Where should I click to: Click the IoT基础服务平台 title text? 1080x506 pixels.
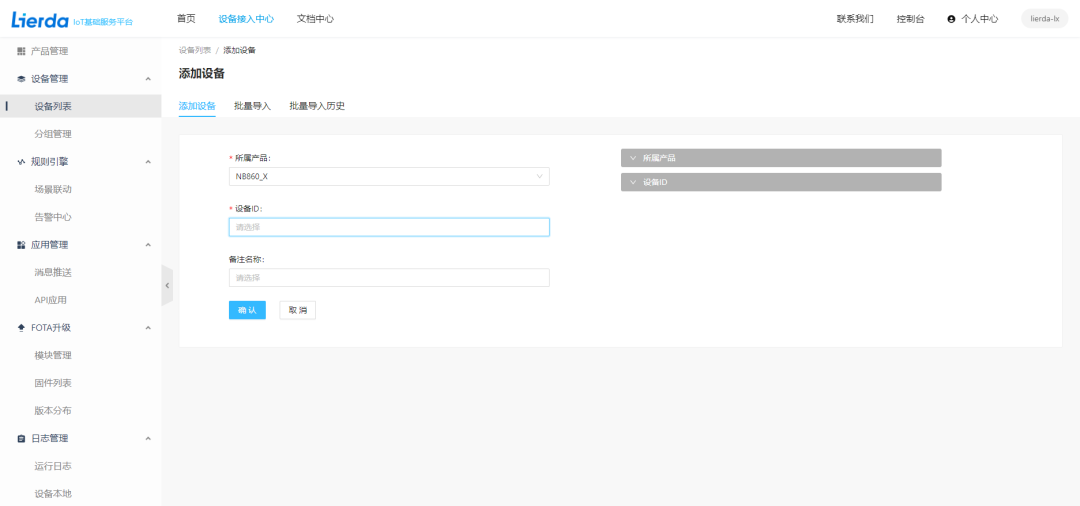point(103,22)
